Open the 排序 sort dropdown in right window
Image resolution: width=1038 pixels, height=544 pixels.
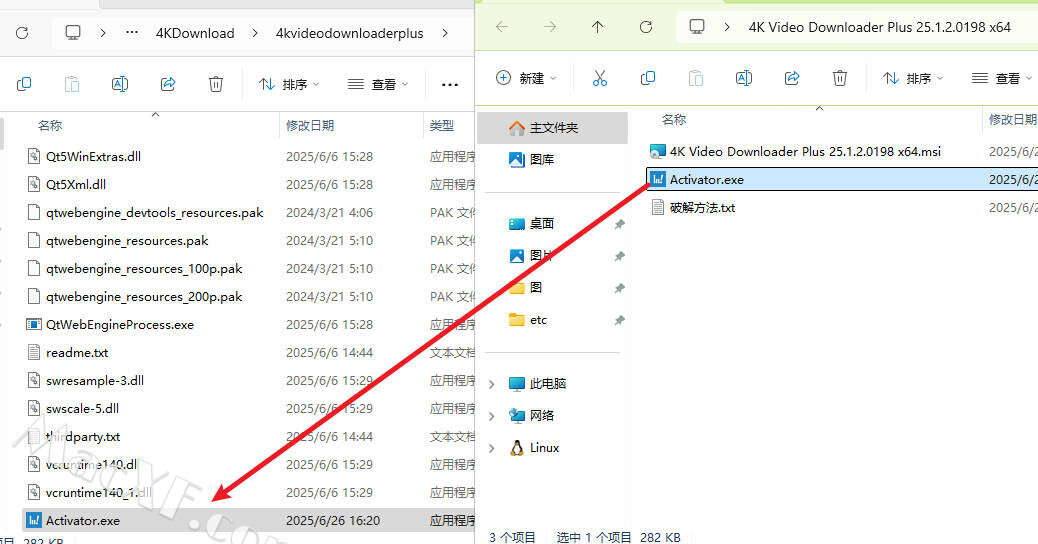pos(913,78)
